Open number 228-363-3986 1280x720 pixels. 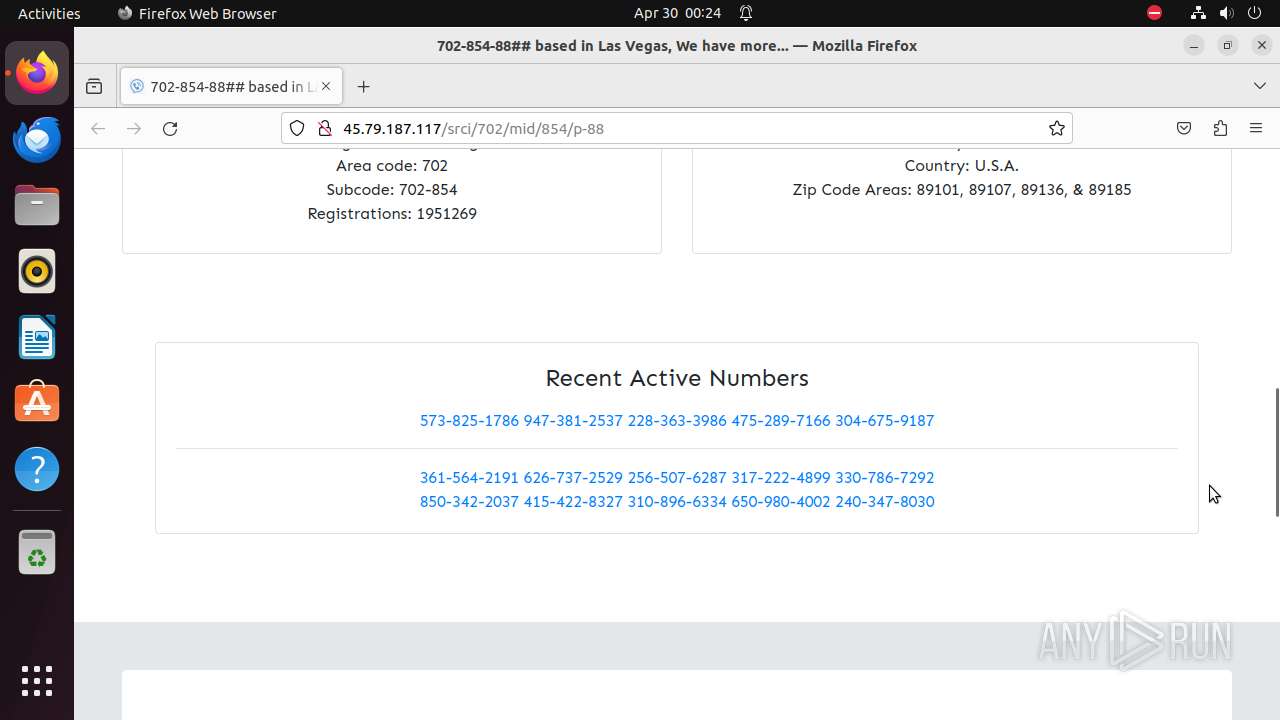[x=677, y=421]
